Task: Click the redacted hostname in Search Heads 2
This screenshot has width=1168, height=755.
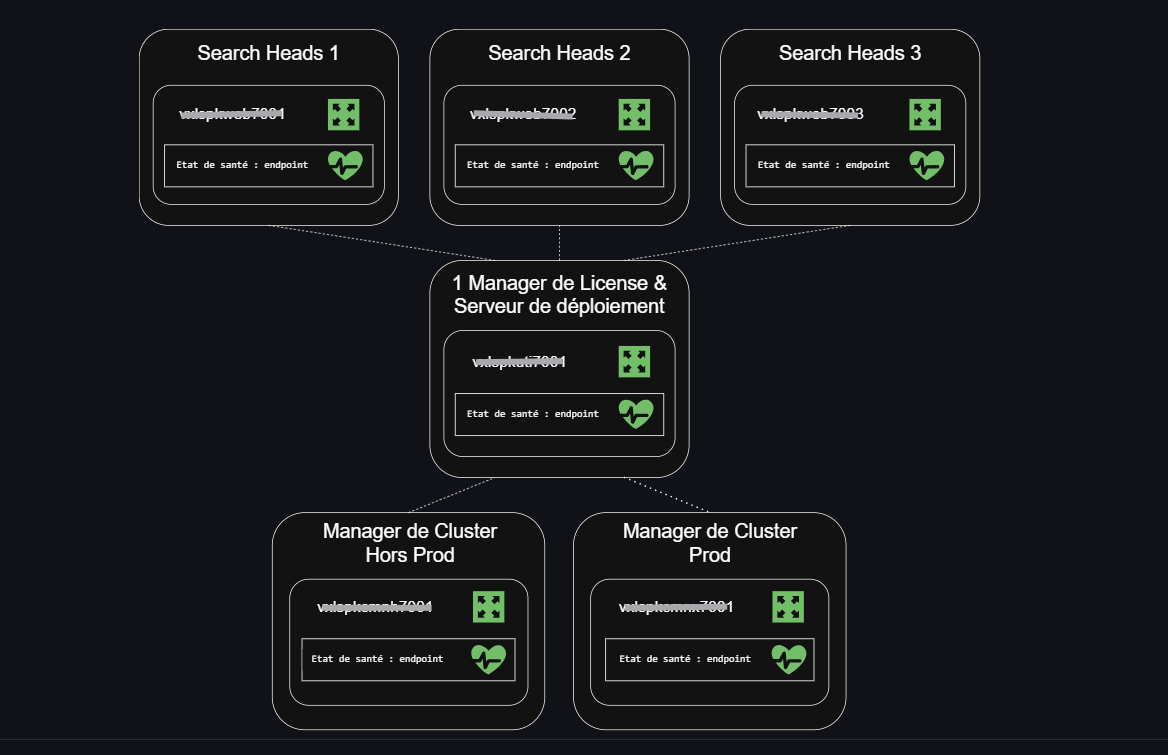Action: 523,114
